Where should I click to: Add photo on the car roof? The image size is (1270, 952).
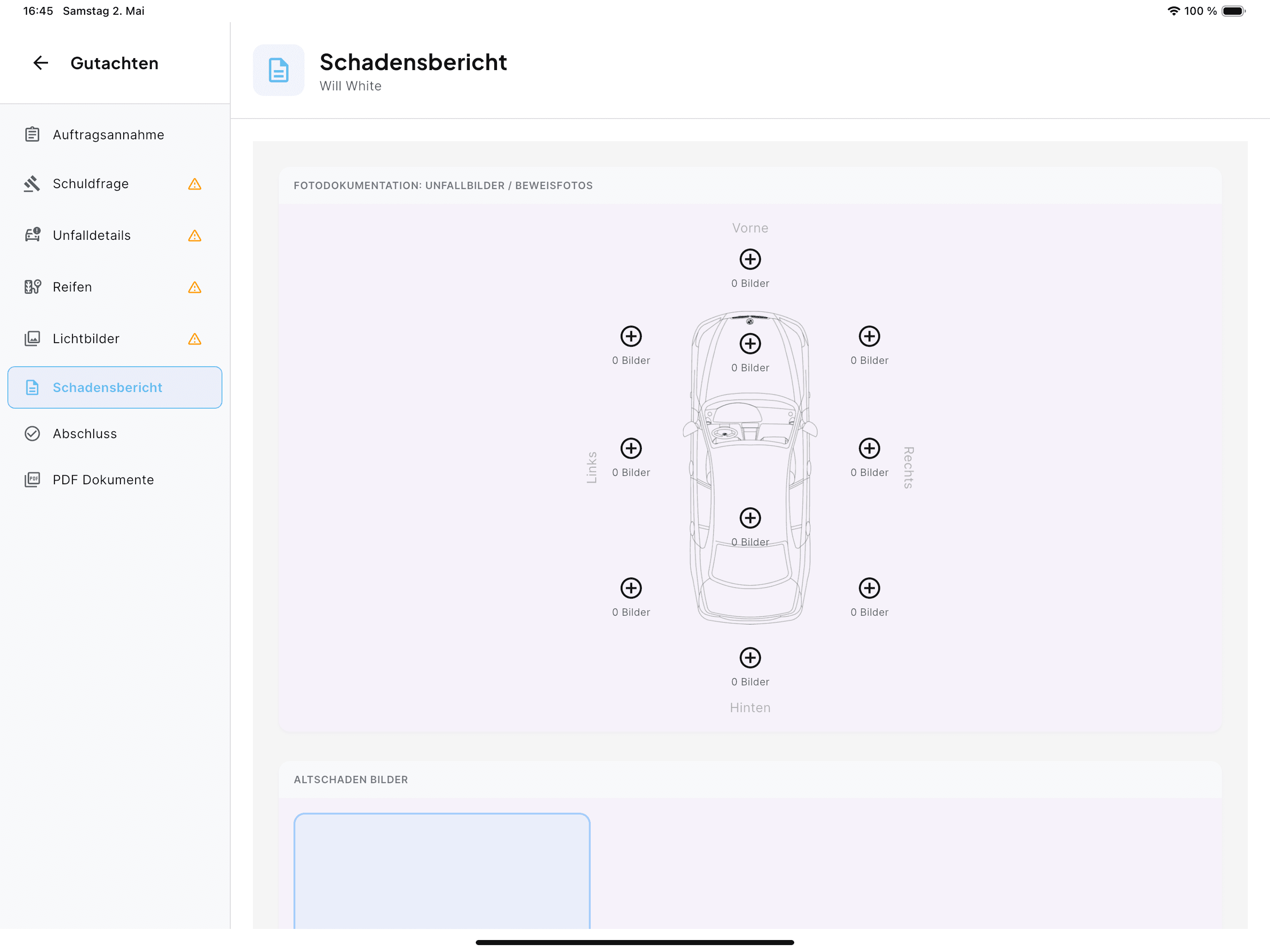[x=750, y=518]
